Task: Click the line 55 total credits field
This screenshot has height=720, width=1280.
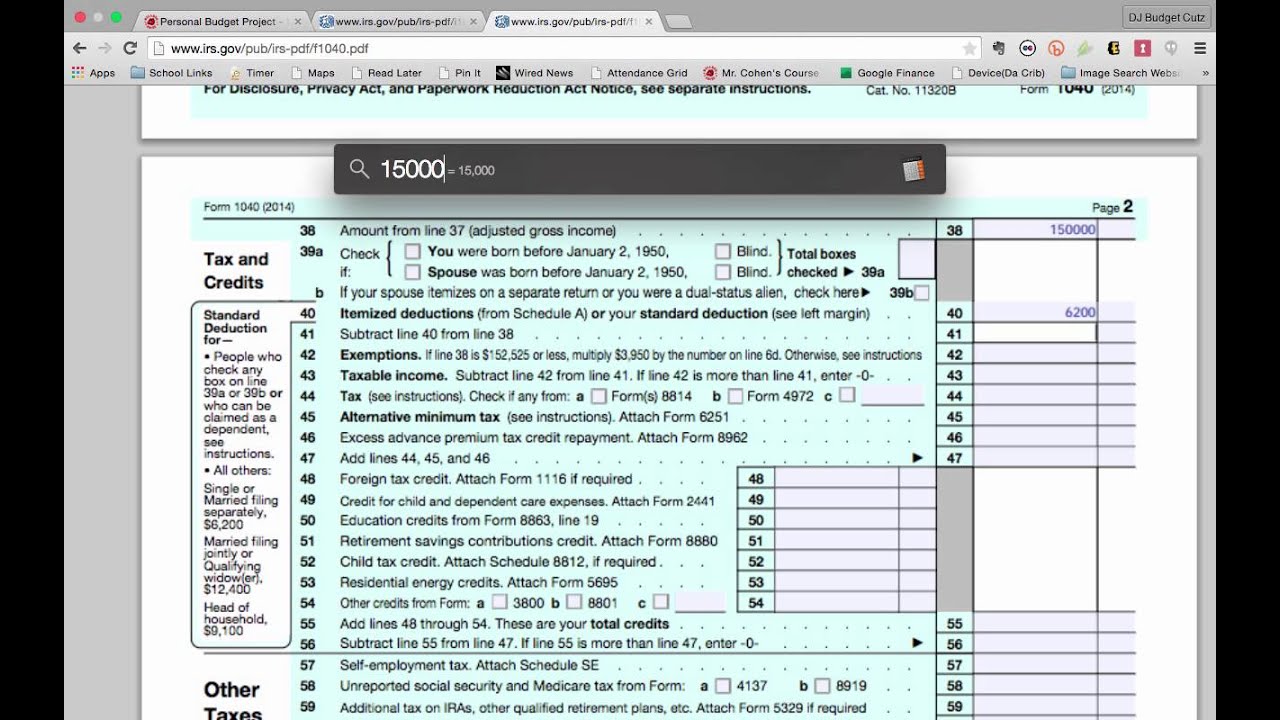Action: coord(1035,624)
